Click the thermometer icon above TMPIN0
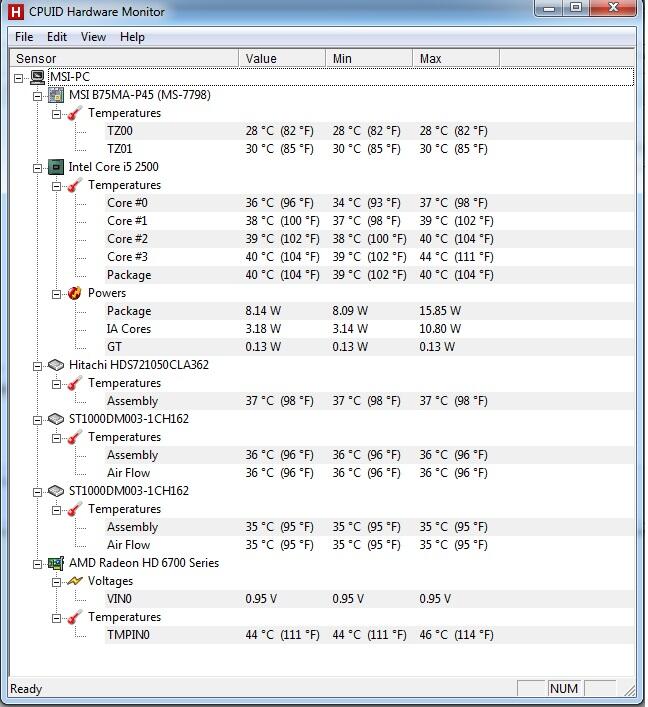Screen dimensions: 648x707 point(75,617)
